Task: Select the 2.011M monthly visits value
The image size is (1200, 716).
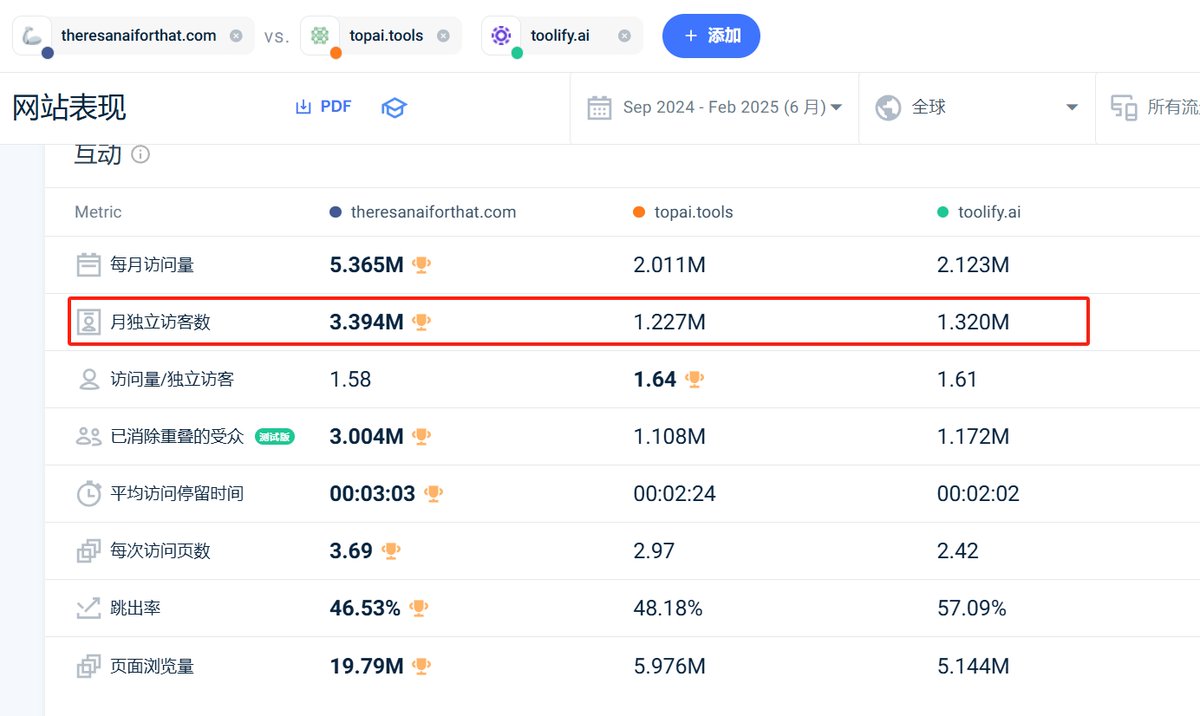Action: tap(670, 265)
